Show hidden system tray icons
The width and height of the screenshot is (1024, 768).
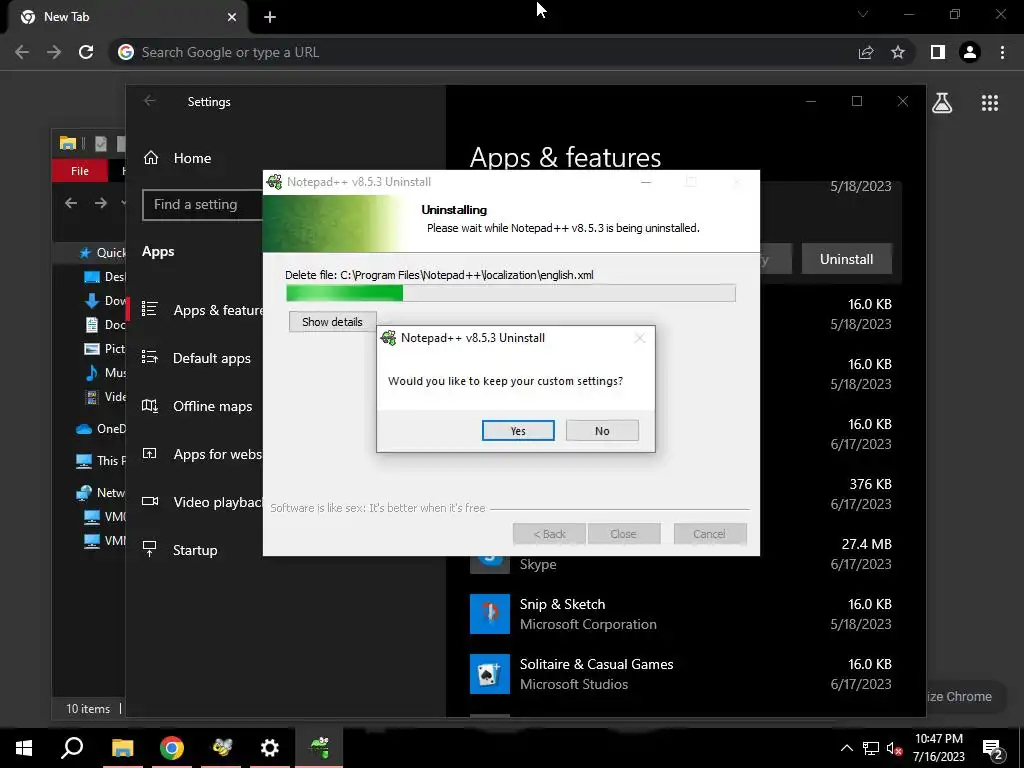tap(846, 748)
